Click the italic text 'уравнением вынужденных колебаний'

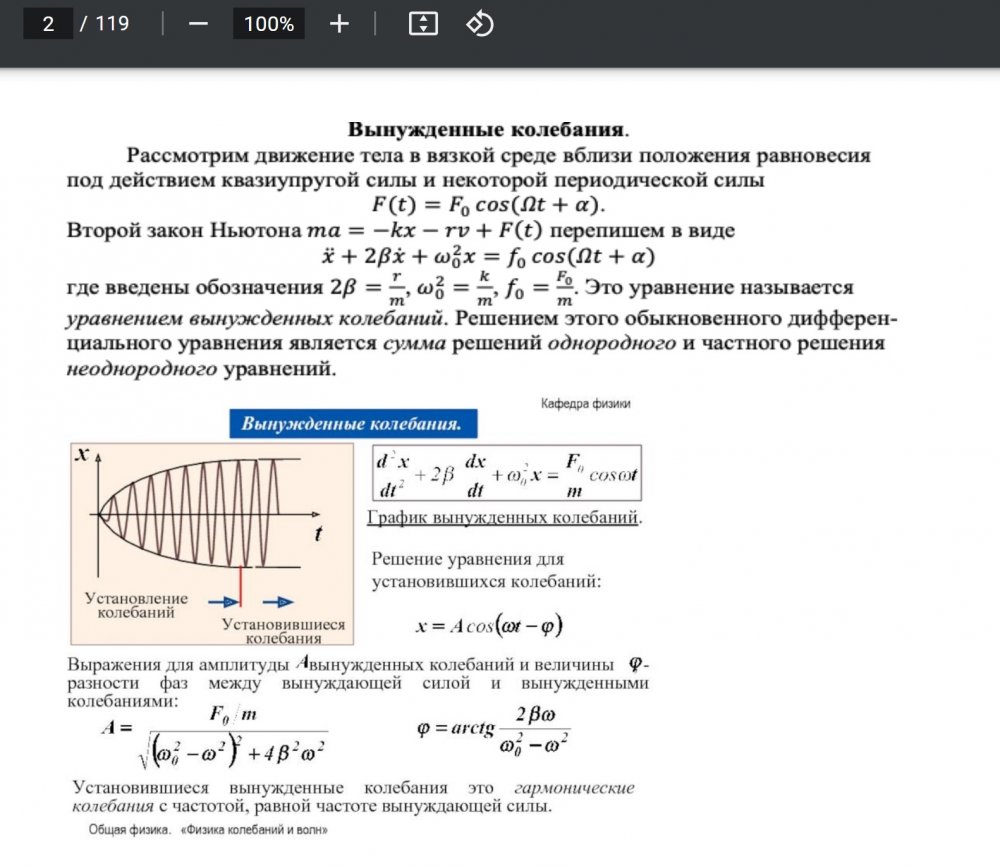coord(254,318)
